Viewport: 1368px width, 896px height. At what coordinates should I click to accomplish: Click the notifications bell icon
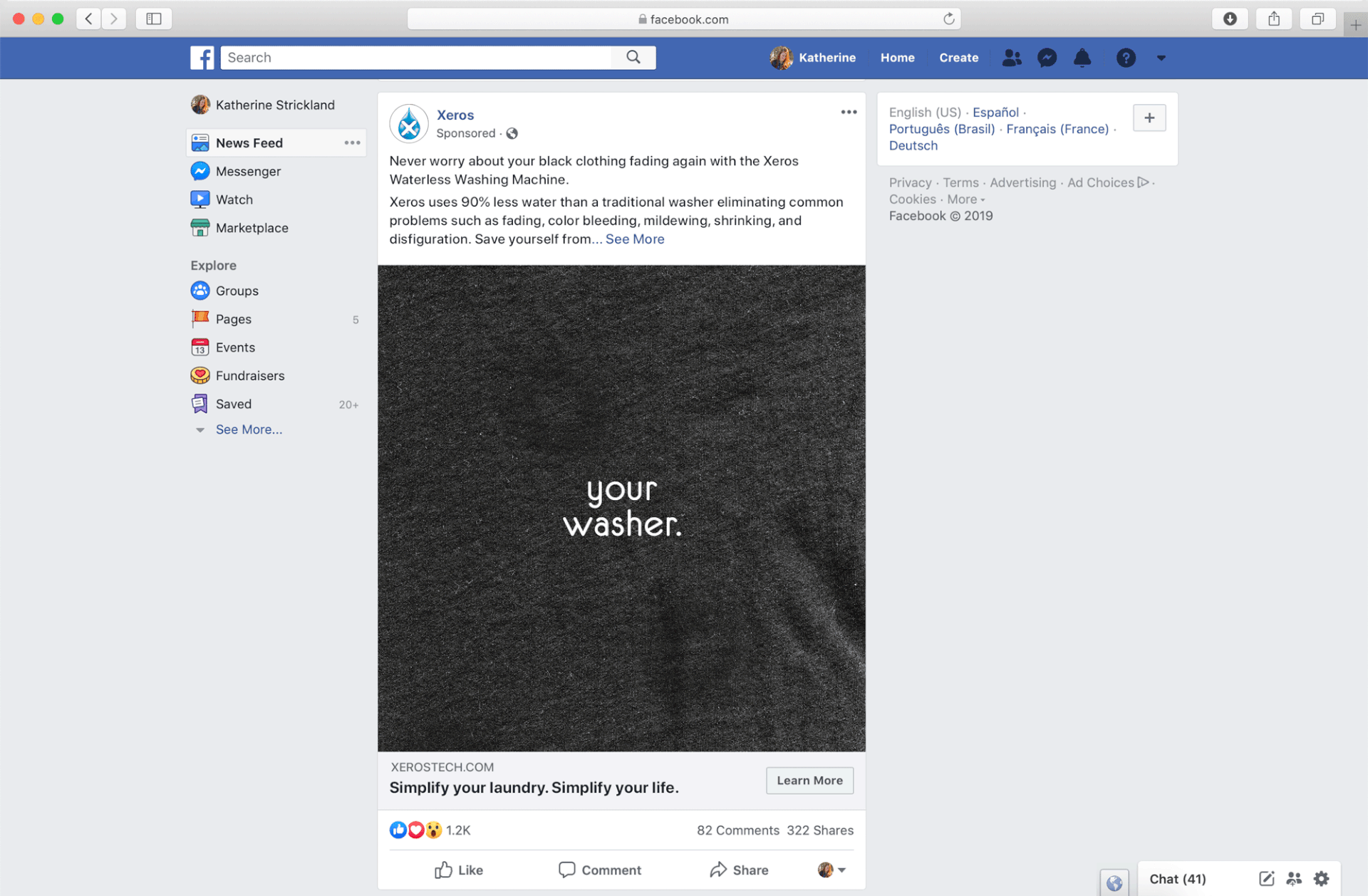(1082, 58)
